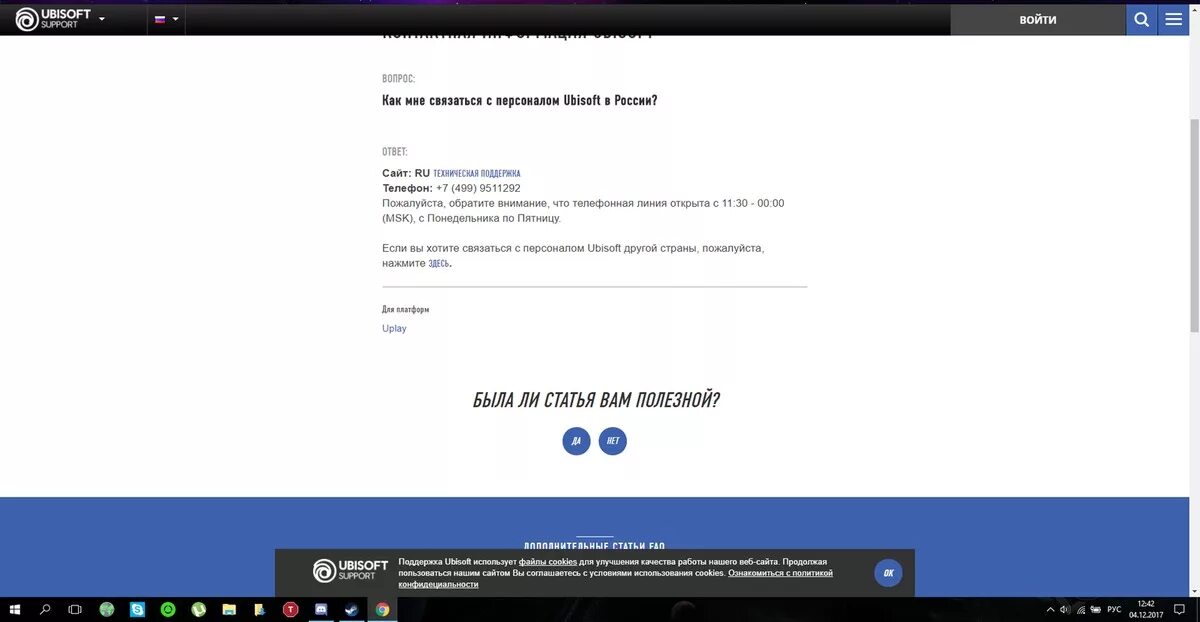Expand the language selector dropdown arrow
Screen dimensions: 1200x622
176,19
